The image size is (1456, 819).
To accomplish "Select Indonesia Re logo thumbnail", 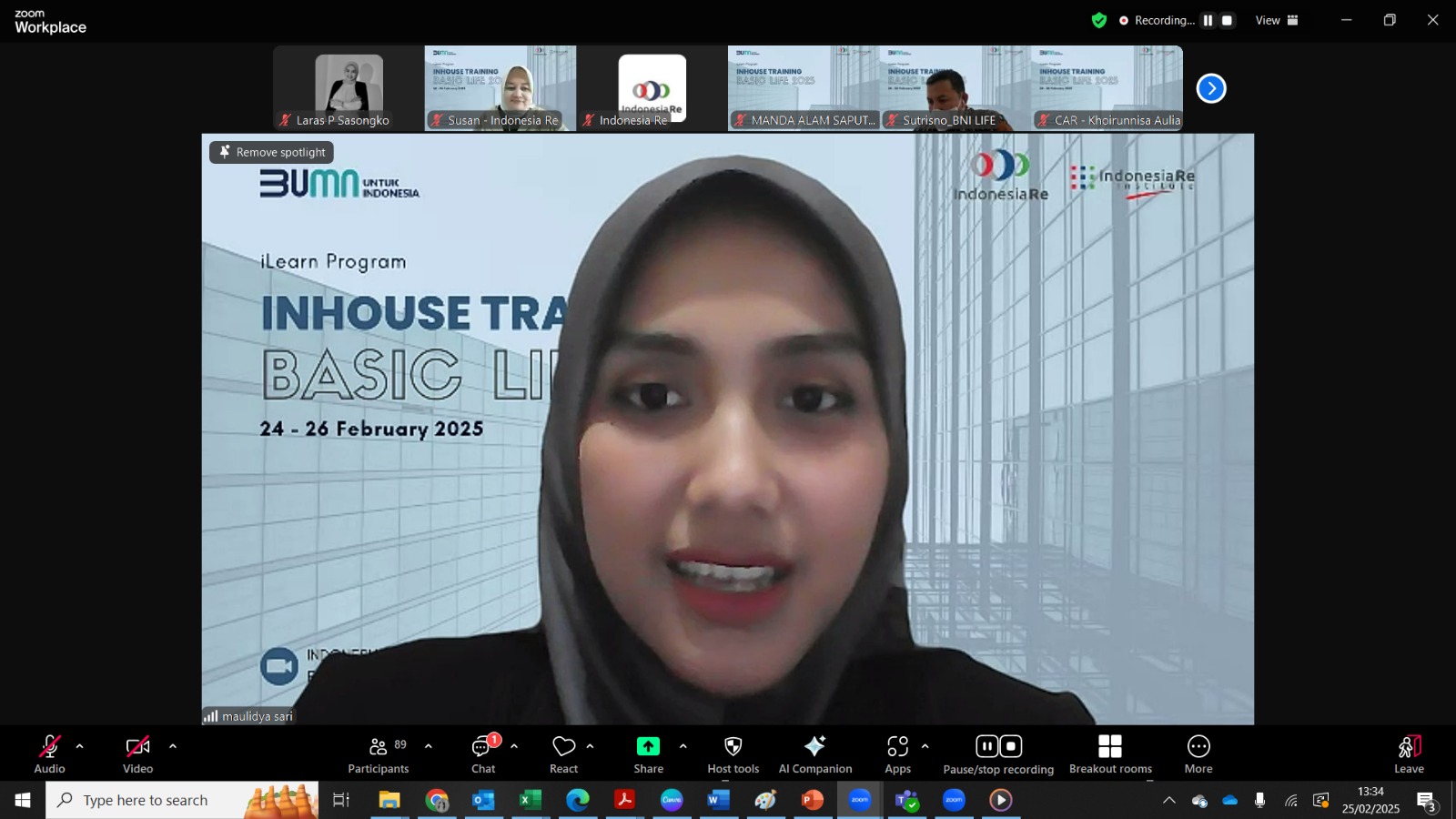I will [x=652, y=88].
